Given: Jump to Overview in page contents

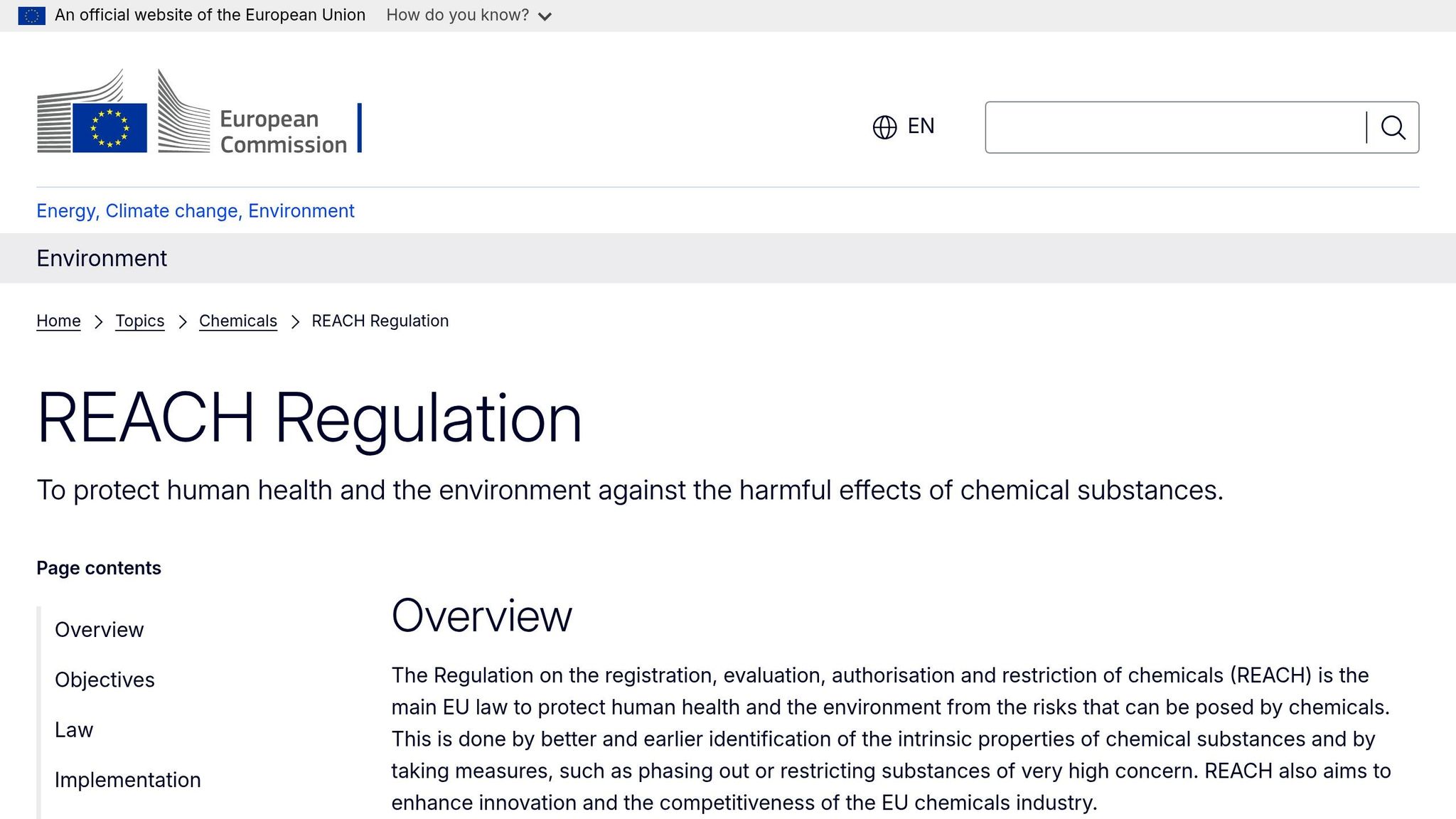Looking at the screenshot, I should (99, 630).
